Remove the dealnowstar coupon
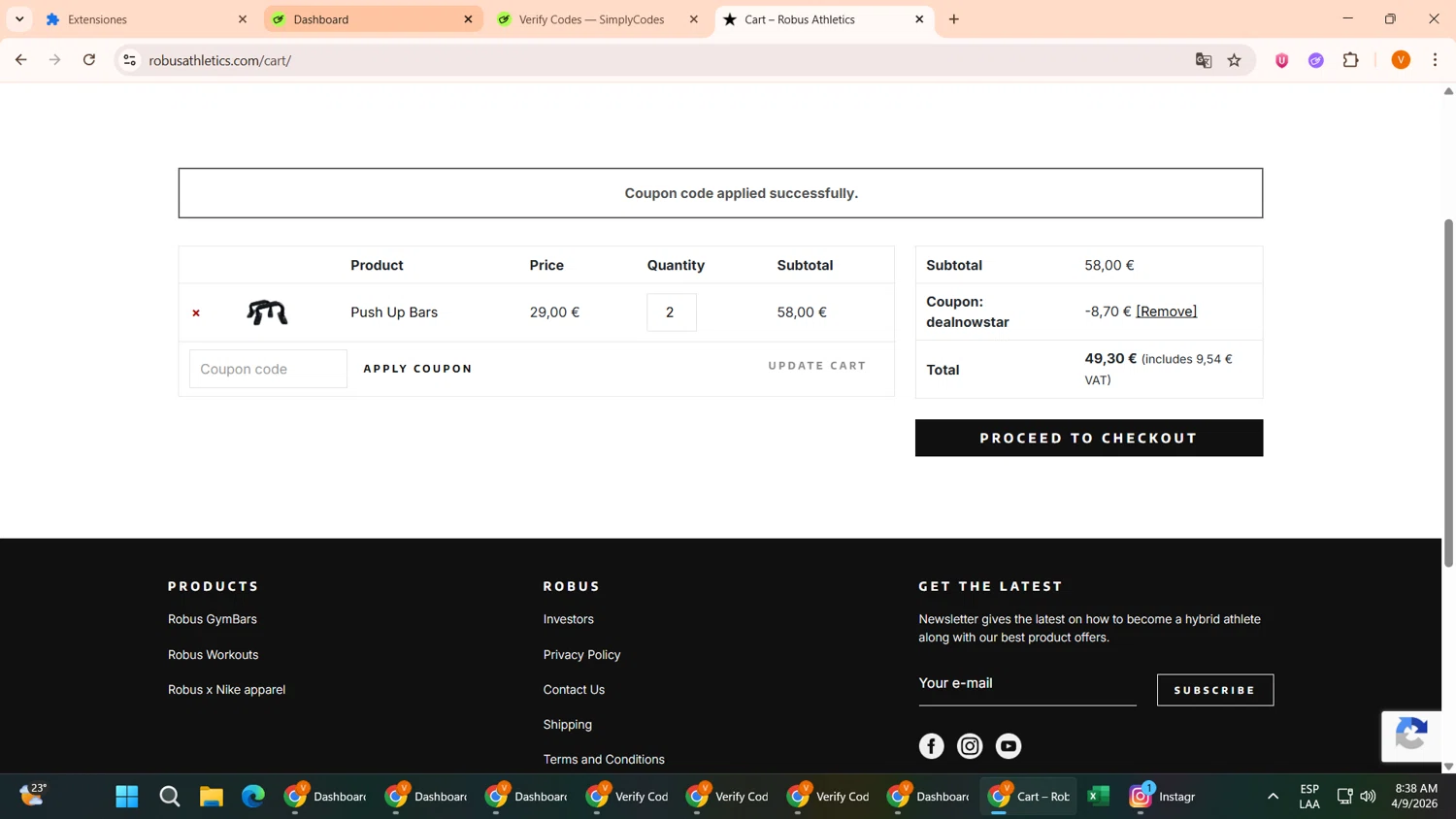The width and height of the screenshot is (1456, 819). click(1166, 311)
